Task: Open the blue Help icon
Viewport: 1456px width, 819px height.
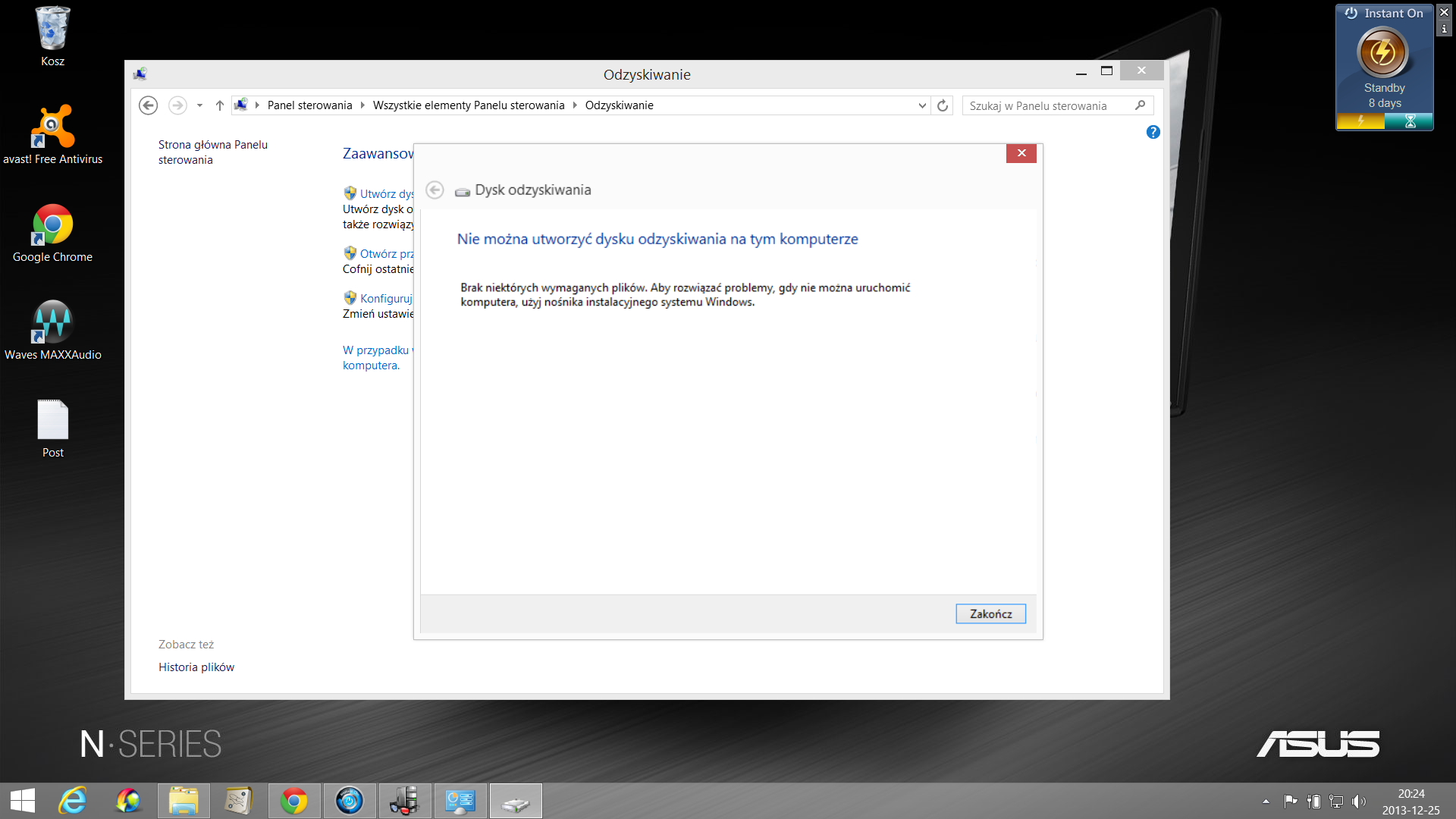Action: 1153,132
